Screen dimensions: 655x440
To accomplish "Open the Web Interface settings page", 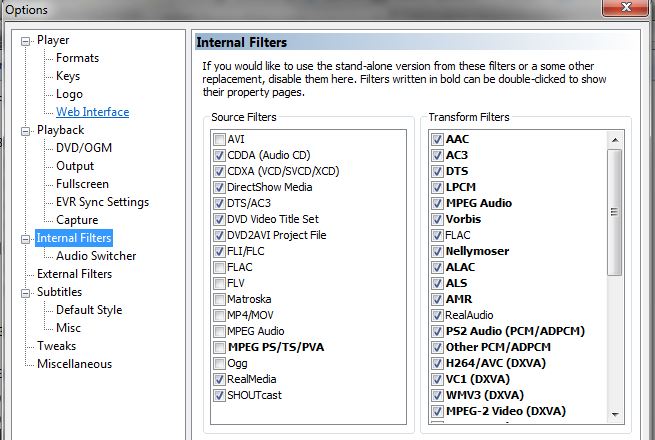I will coord(93,112).
